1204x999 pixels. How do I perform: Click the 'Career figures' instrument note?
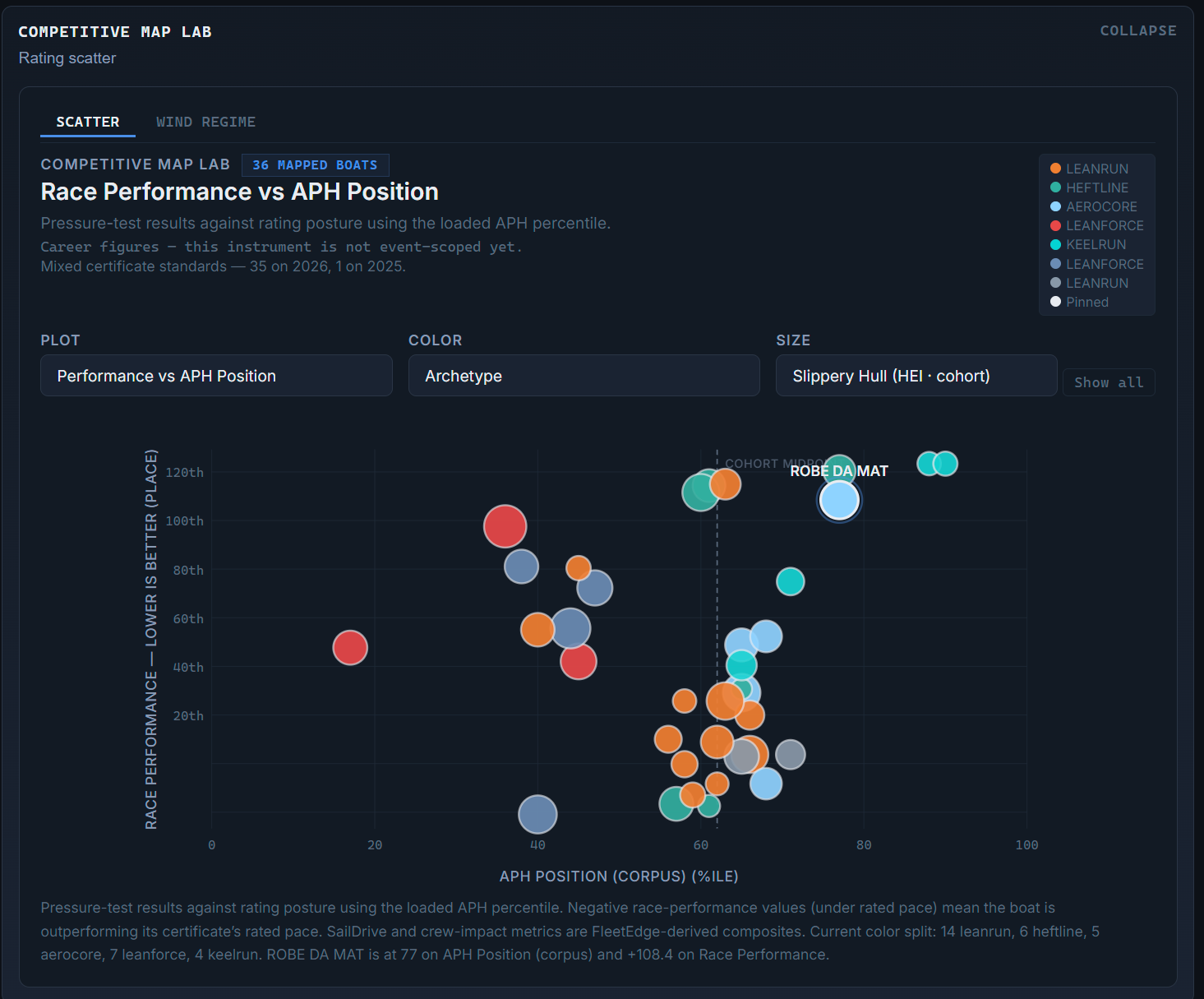tap(282, 247)
